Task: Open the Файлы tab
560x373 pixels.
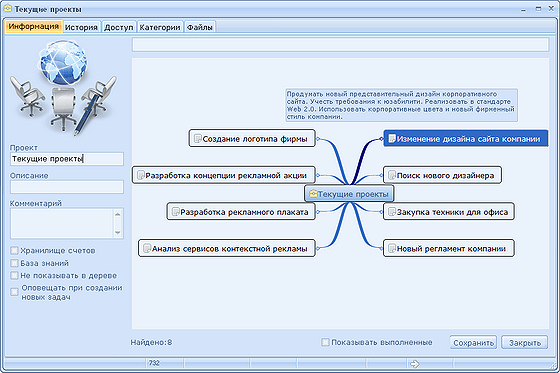Action: tap(200, 27)
